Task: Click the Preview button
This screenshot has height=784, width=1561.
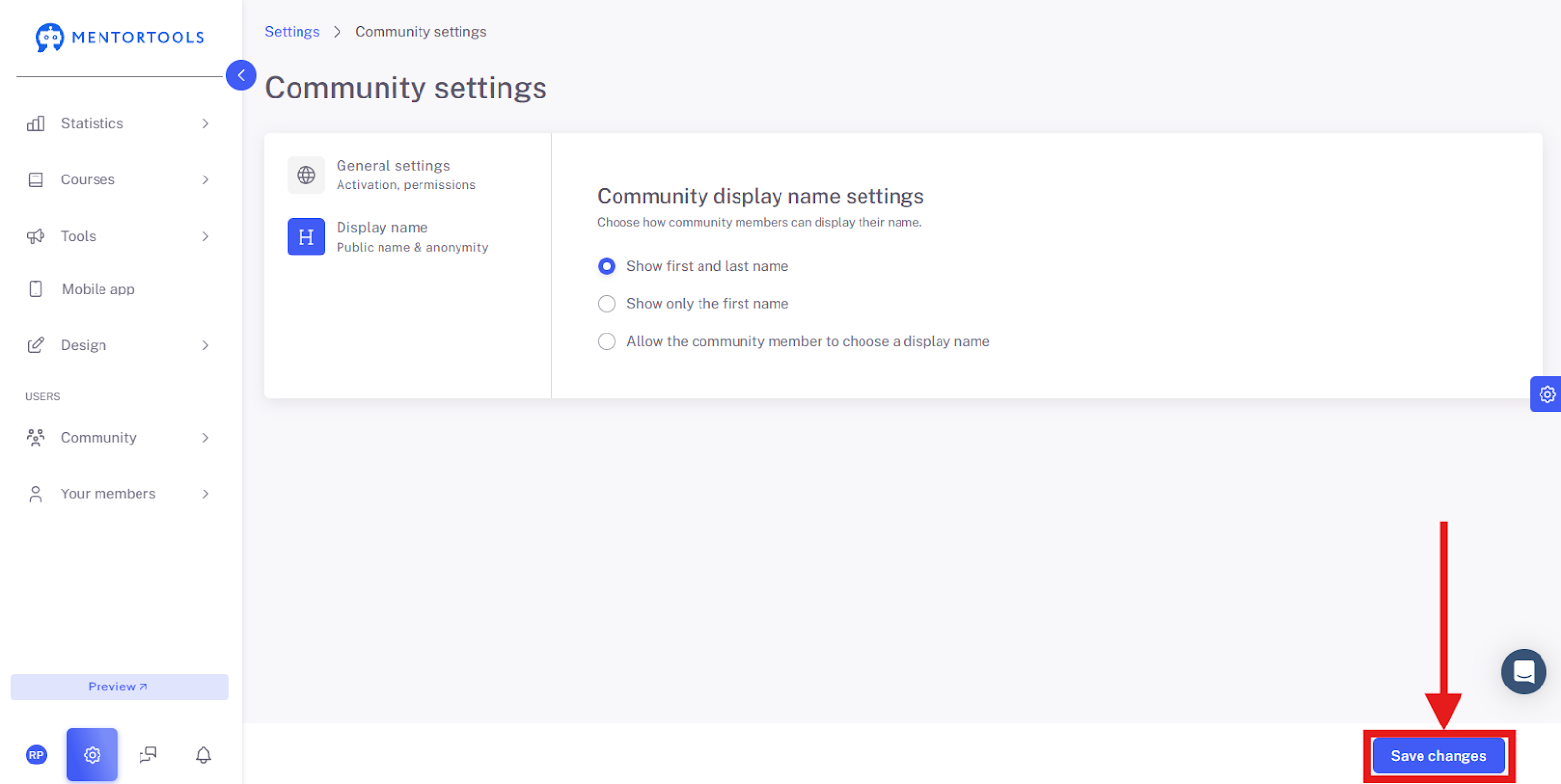Action: [119, 686]
